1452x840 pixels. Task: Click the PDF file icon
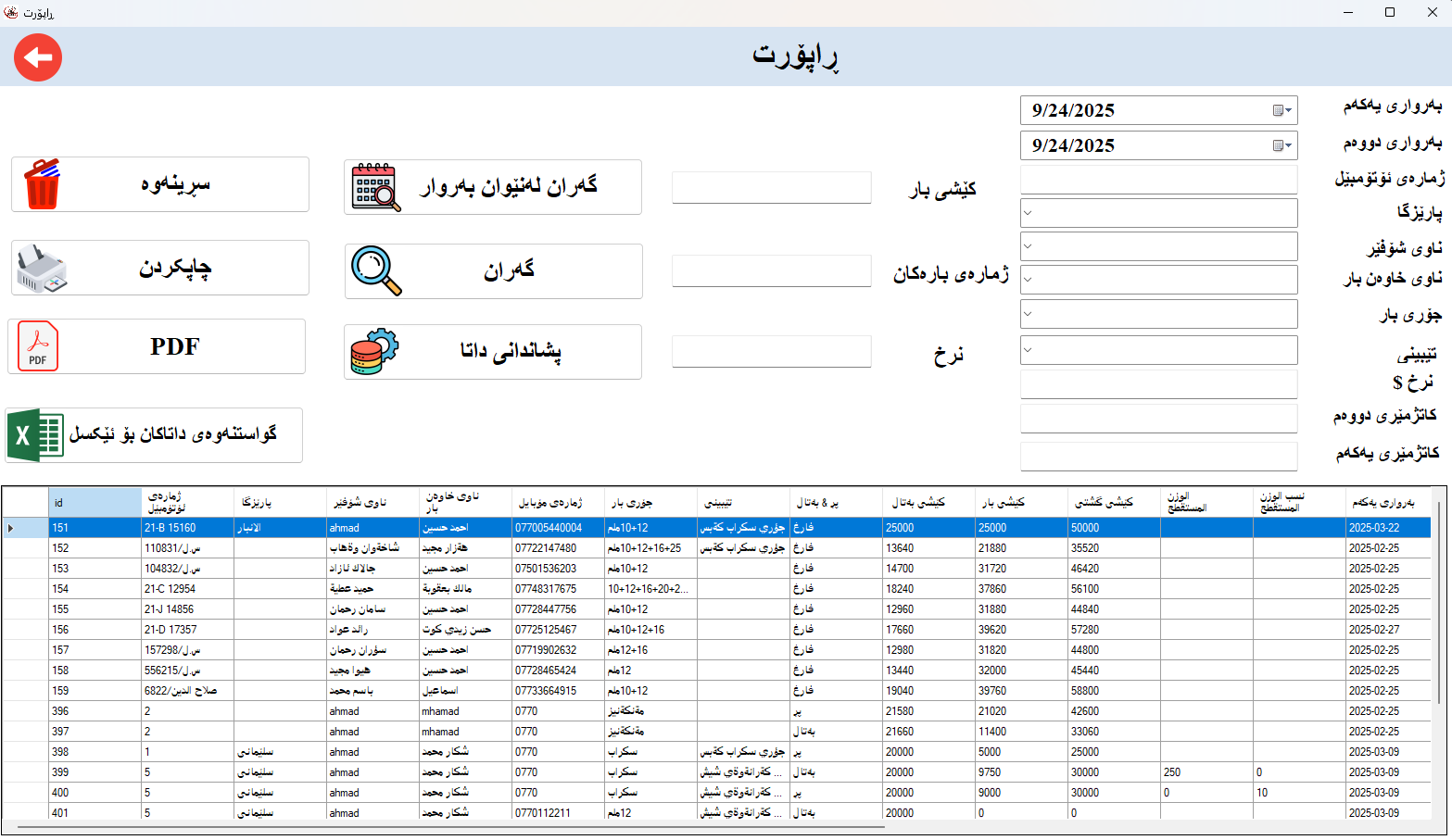click(38, 346)
